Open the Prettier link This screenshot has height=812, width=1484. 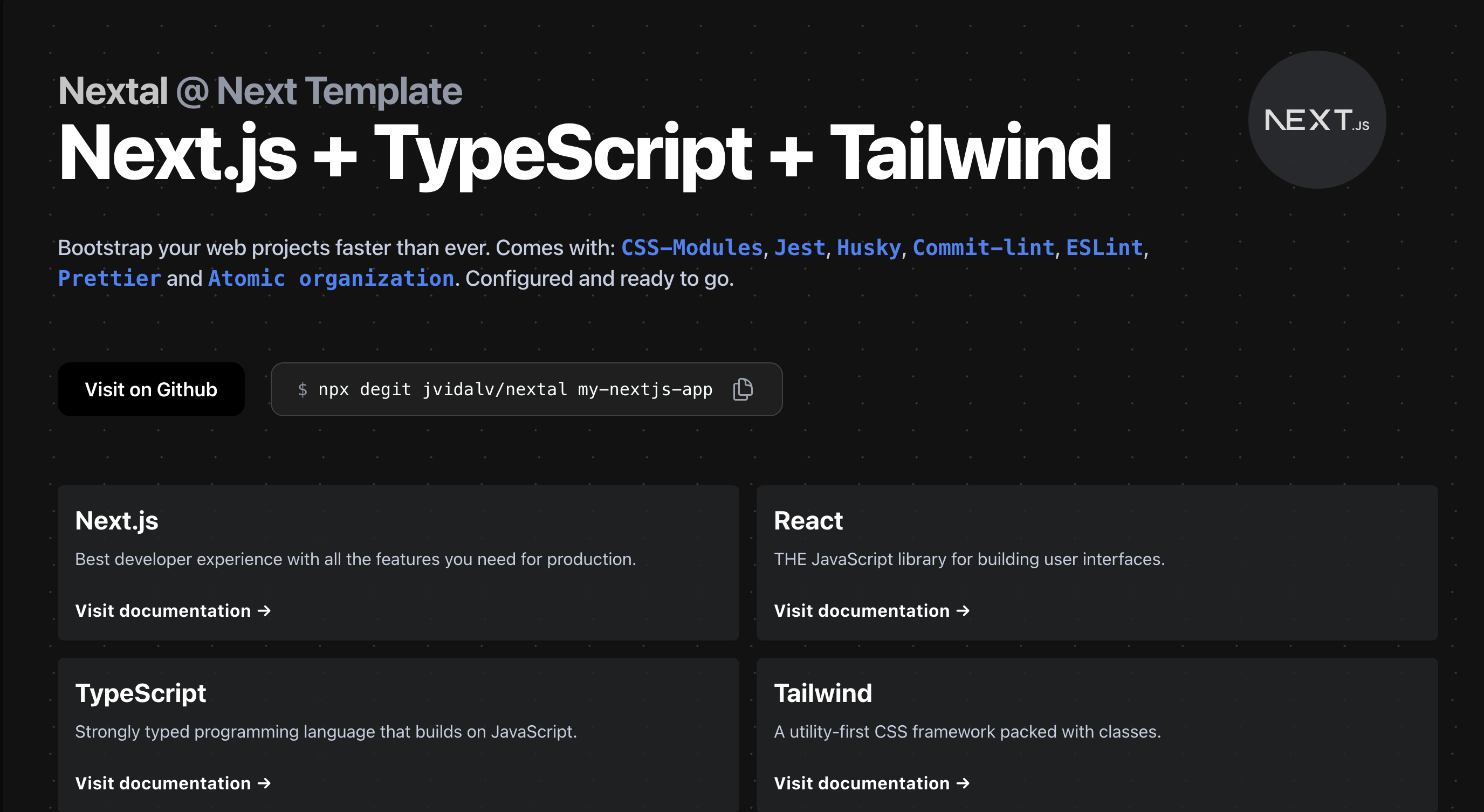109,279
